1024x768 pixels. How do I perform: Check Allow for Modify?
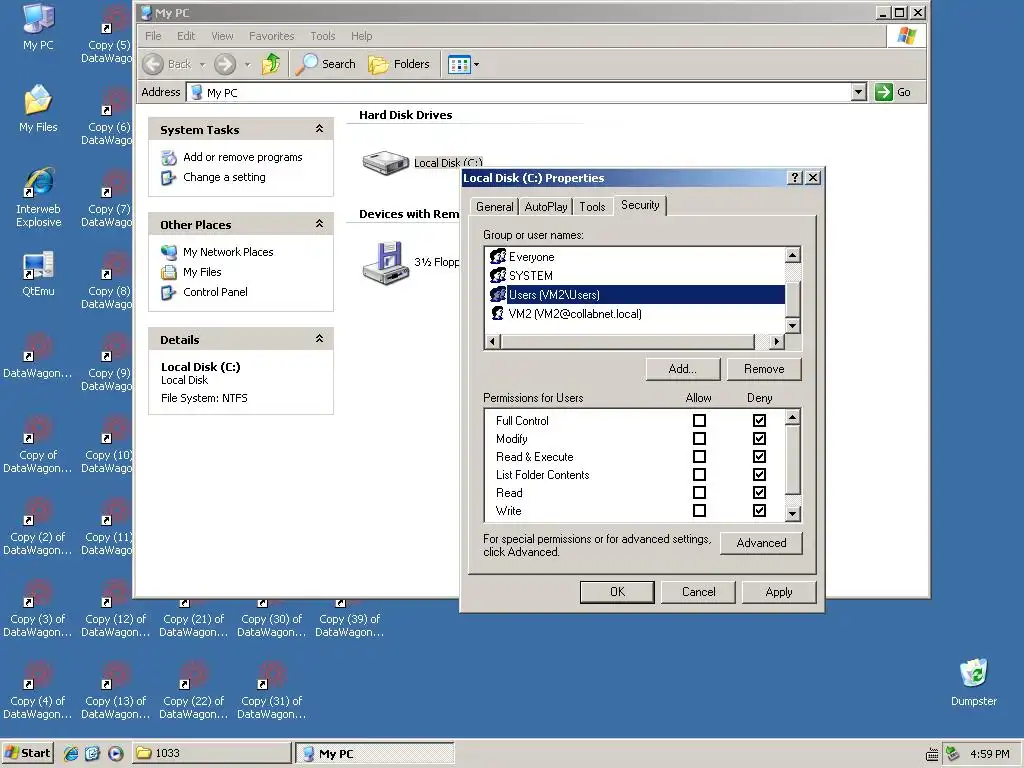699,439
